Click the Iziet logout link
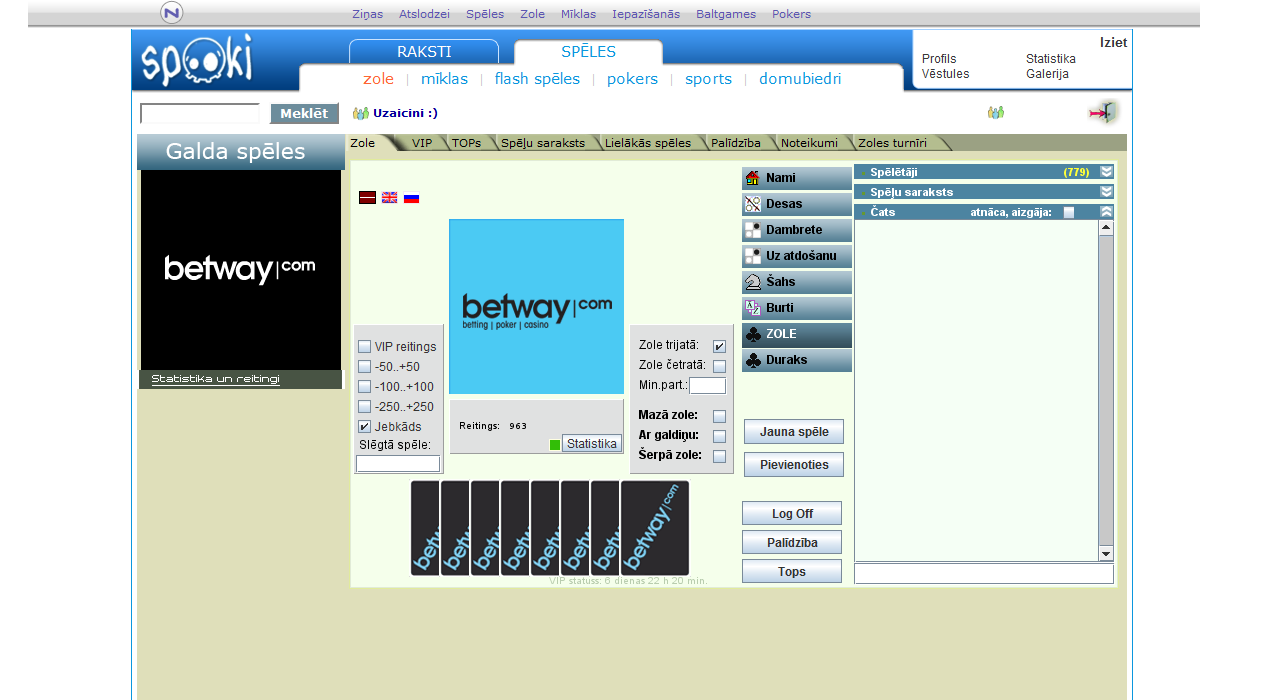The height and width of the screenshot is (700, 1280). tap(1115, 42)
